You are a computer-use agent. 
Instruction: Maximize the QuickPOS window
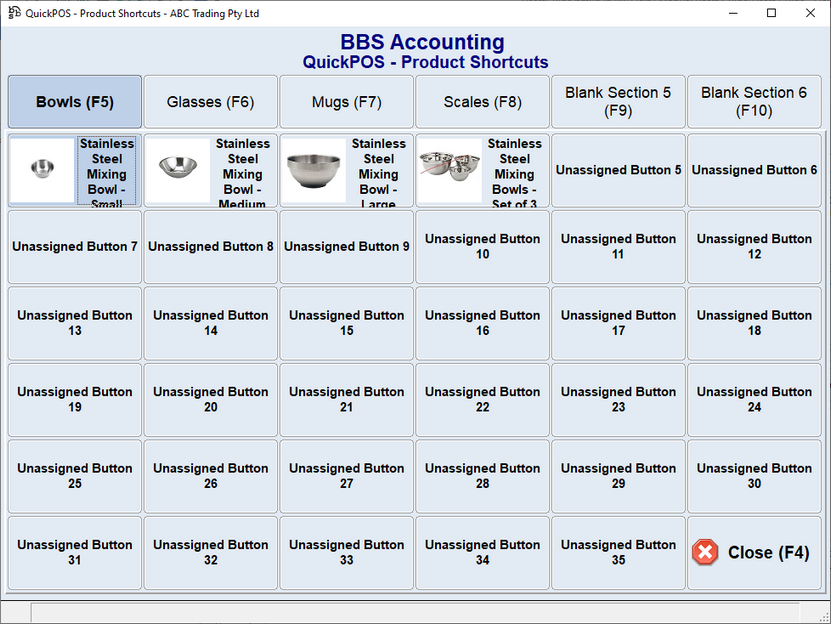771,13
